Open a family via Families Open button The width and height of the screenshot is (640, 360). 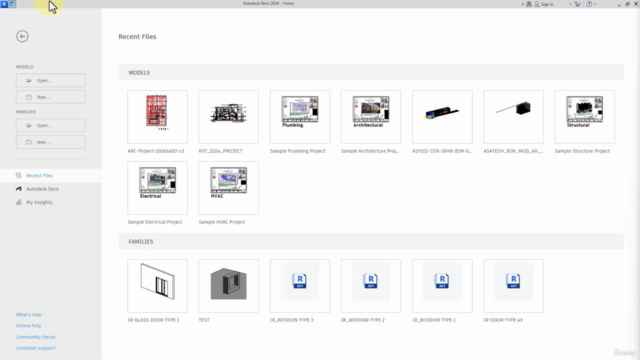pyautogui.click(x=51, y=125)
